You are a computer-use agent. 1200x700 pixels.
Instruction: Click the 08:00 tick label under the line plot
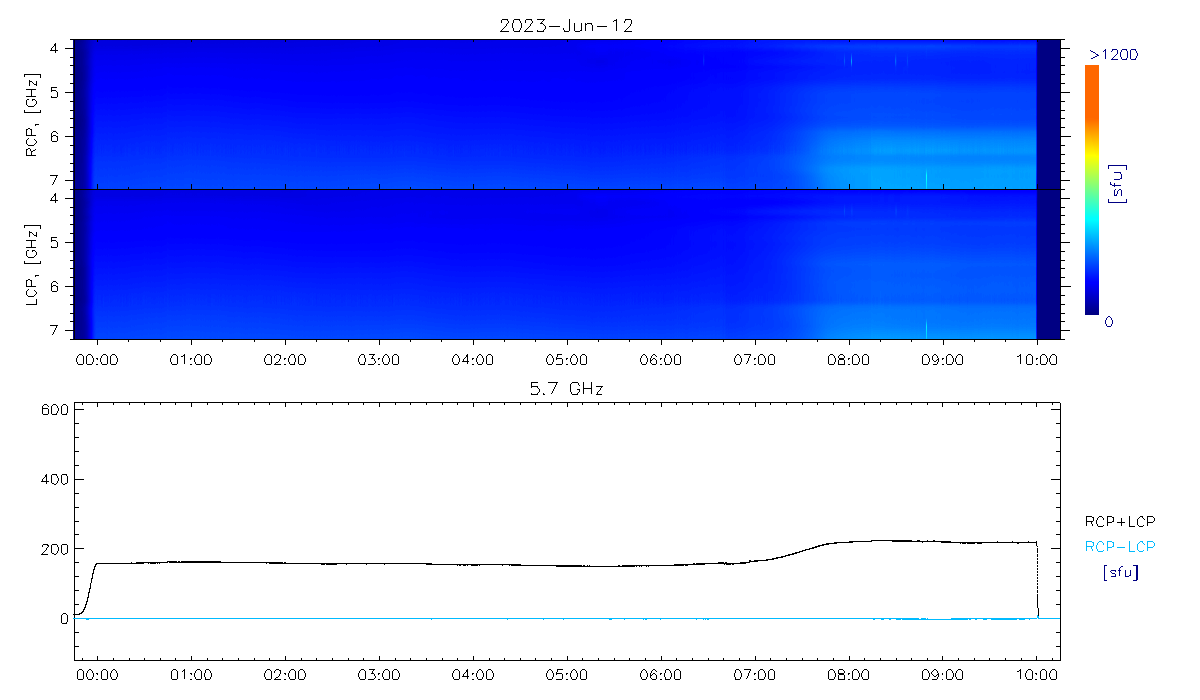(848, 677)
